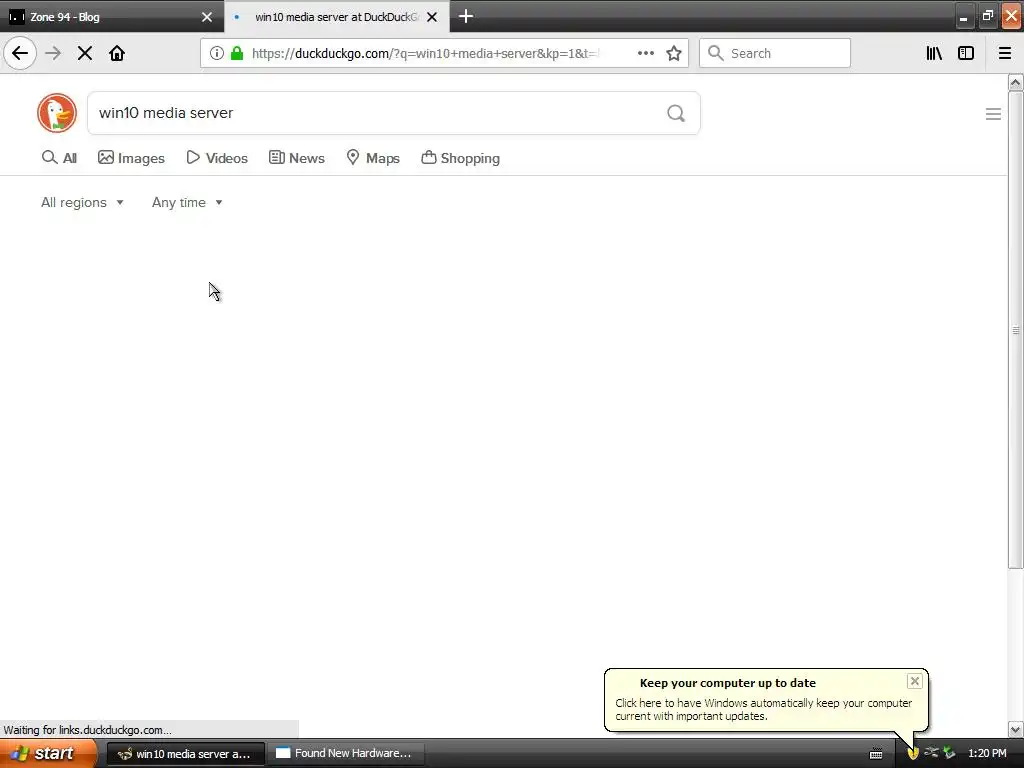The height and width of the screenshot is (768, 1024).
Task: Click the scrollbar down arrow
Action: tap(1015, 729)
